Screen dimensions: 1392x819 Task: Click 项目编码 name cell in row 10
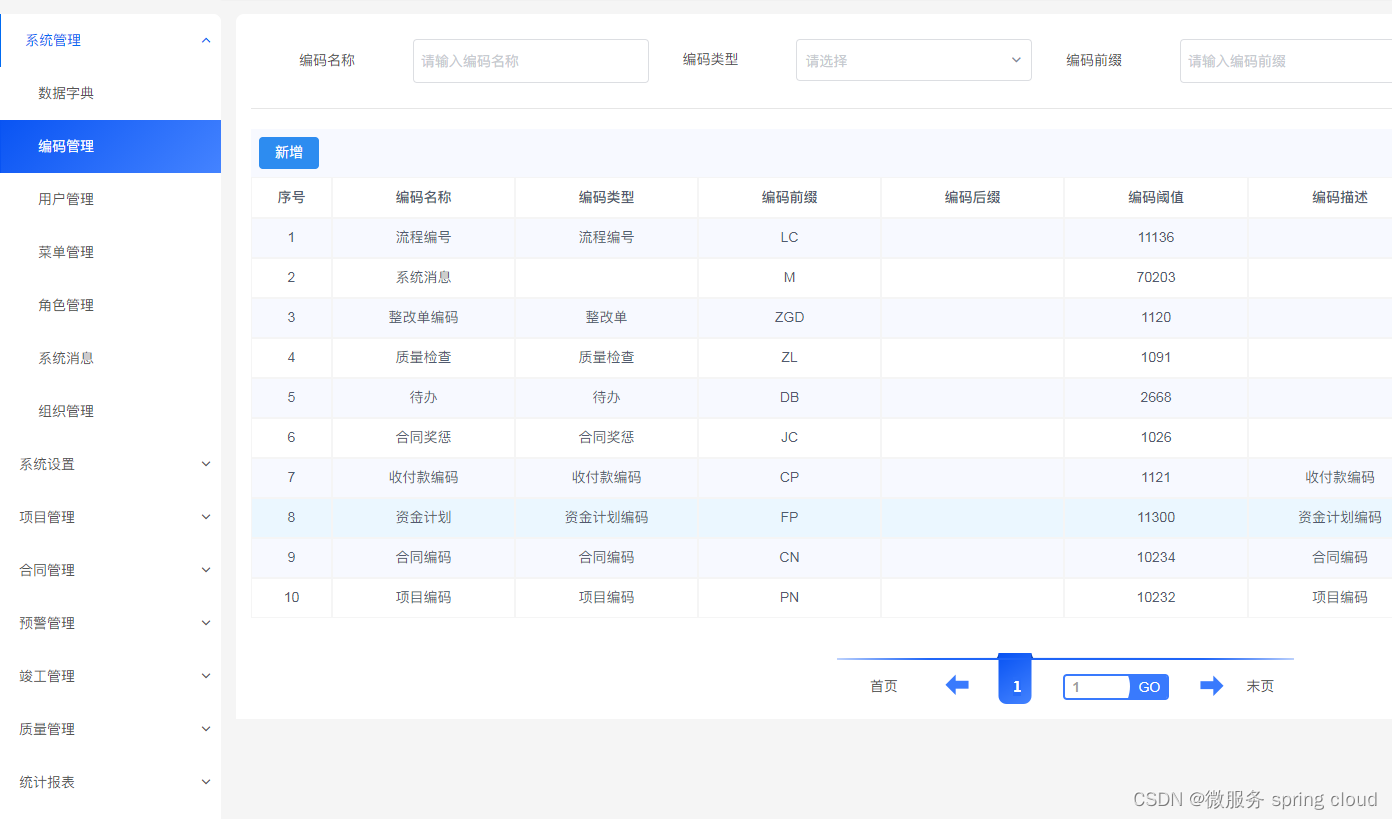coord(423,598)
